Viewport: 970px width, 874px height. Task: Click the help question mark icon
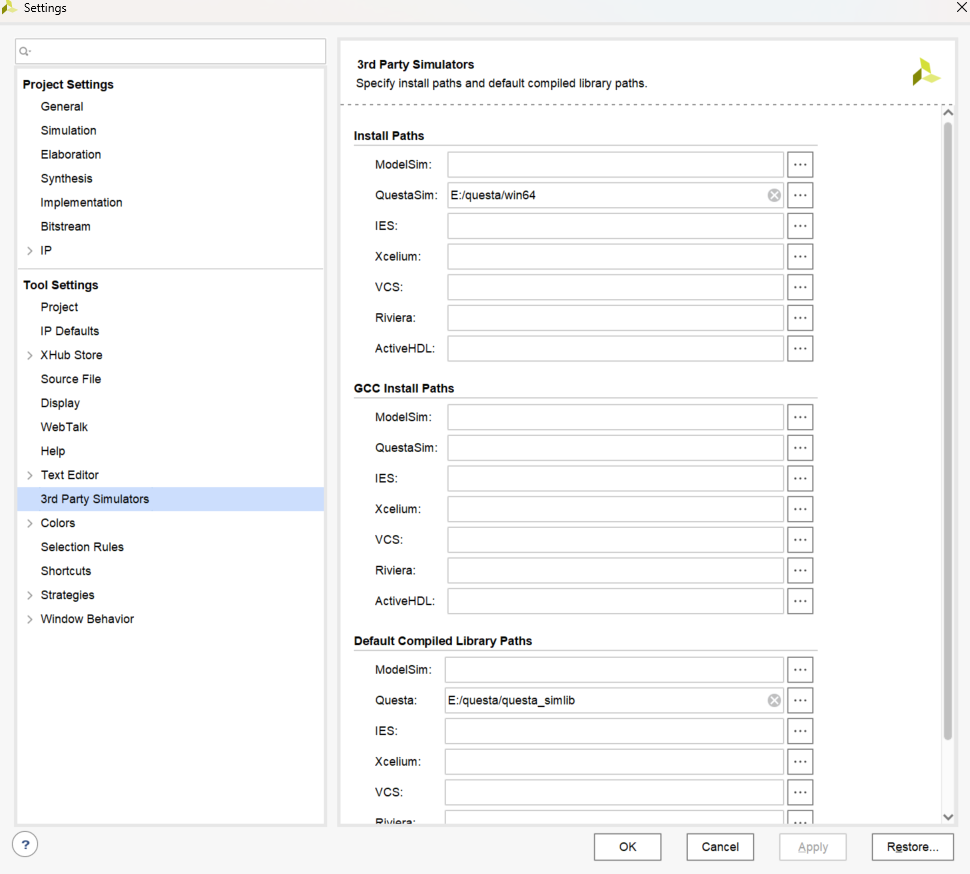[x=26, y=845]
